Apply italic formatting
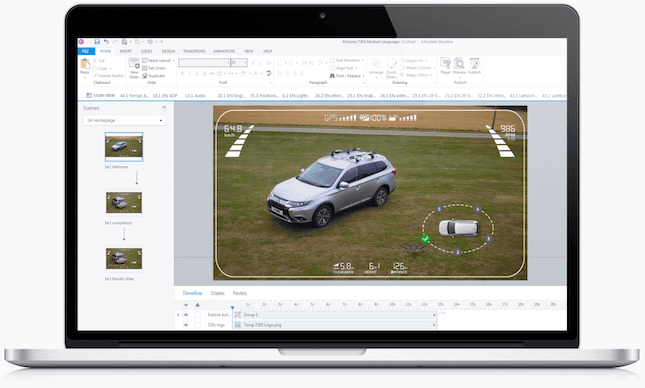645x388 pixels. click(189, 73)
